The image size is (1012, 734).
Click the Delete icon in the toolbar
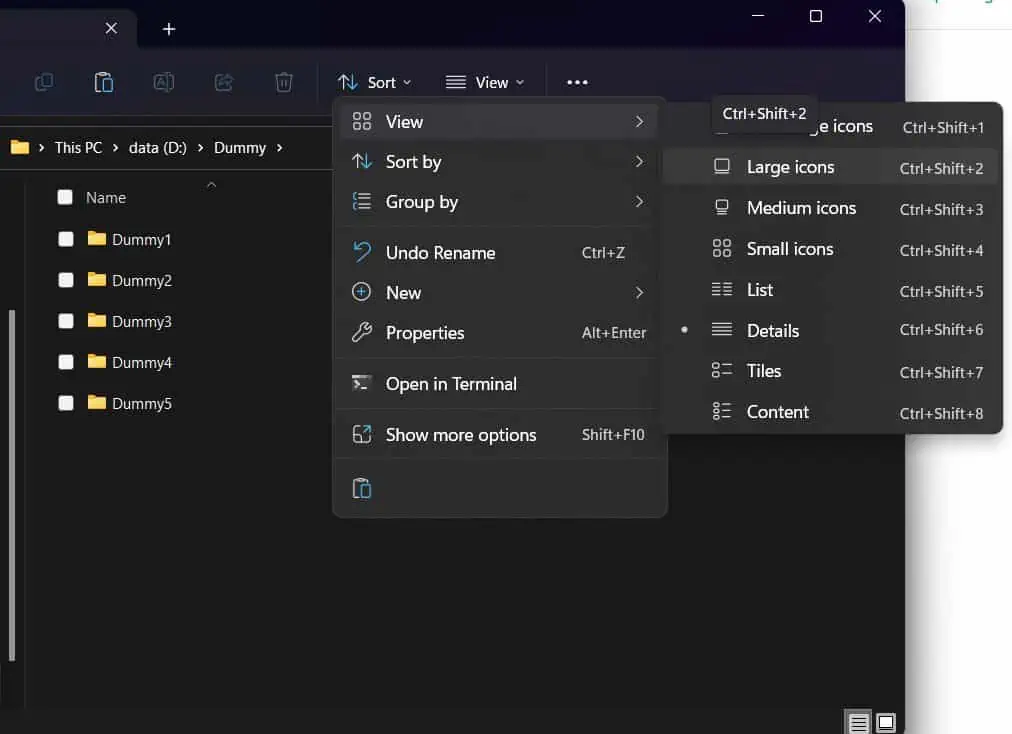[283, 82]
